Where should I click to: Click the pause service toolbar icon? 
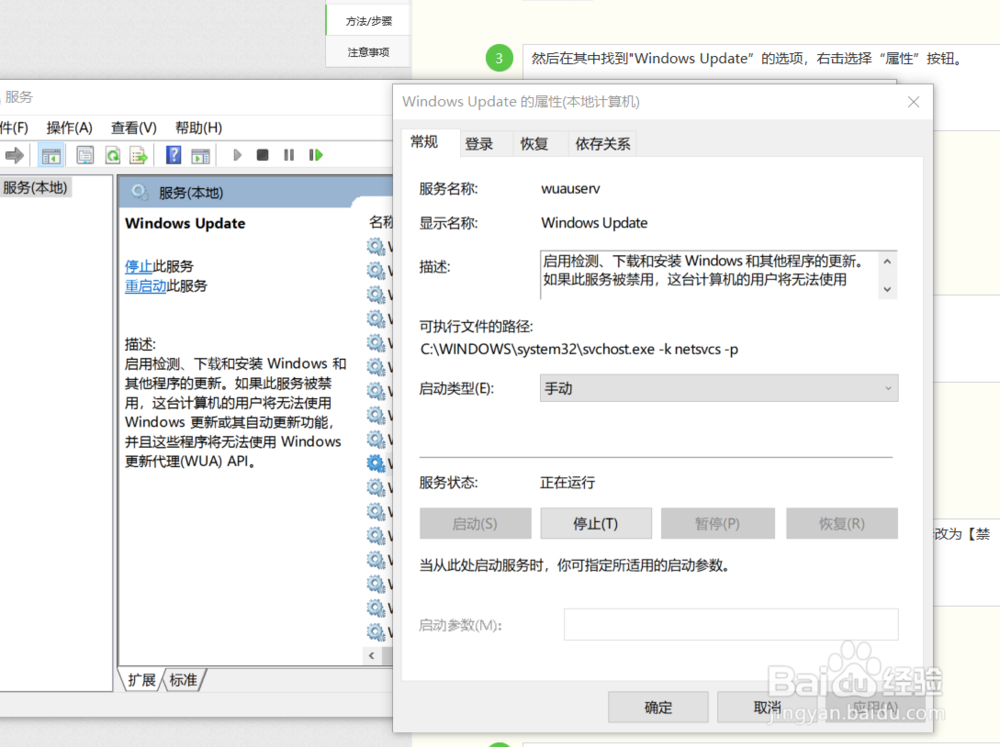(x=289, y=155)
